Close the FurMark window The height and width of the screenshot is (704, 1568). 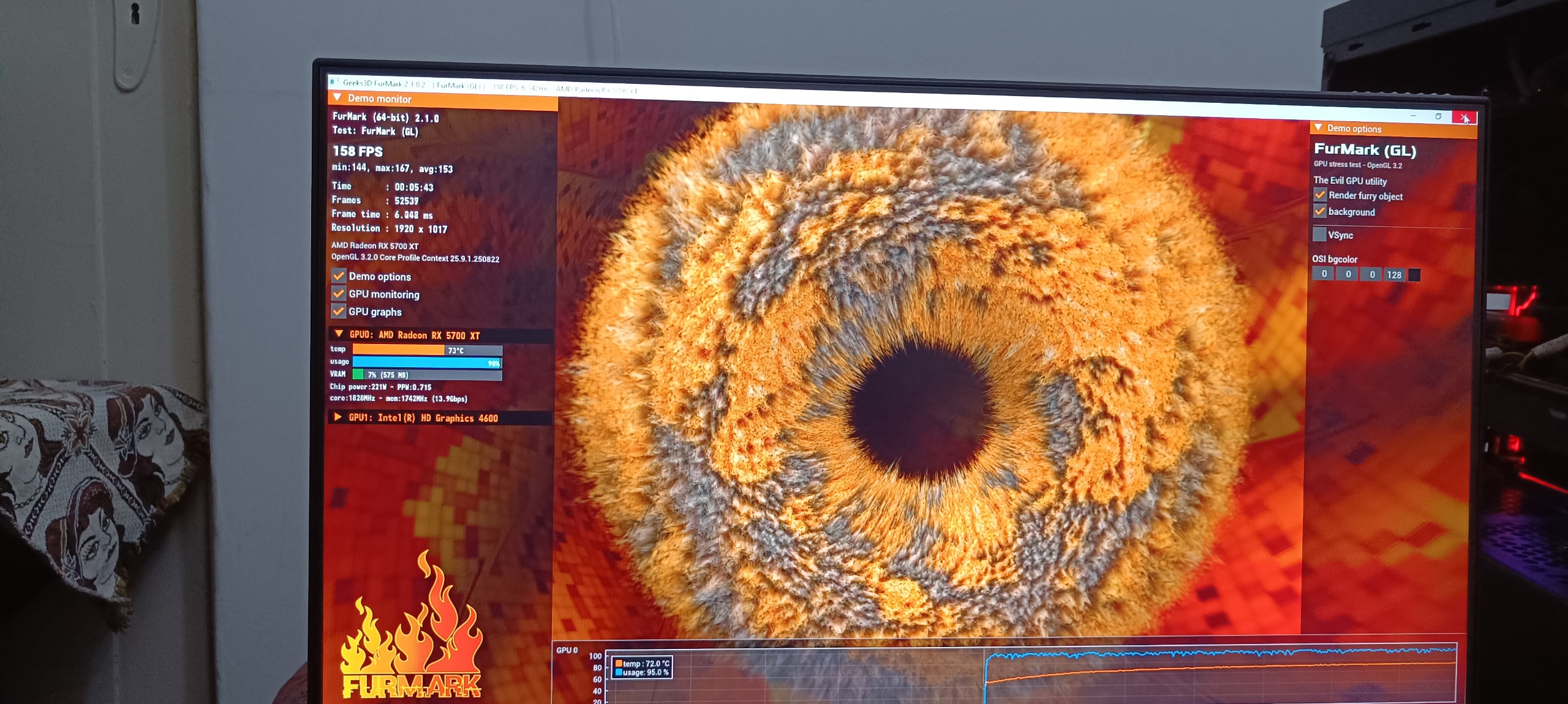coord(1464,118)
